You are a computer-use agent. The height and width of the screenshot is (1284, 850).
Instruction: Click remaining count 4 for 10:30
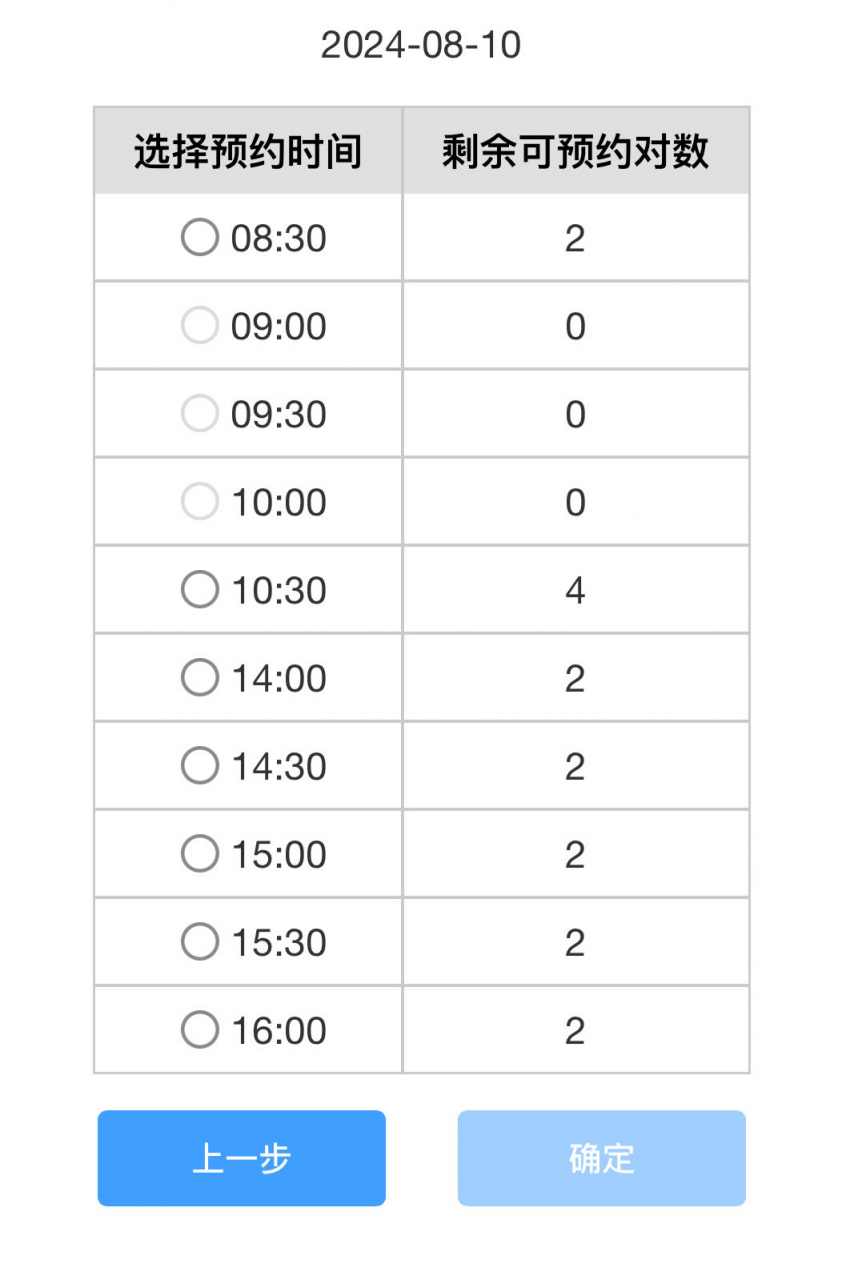575,591
